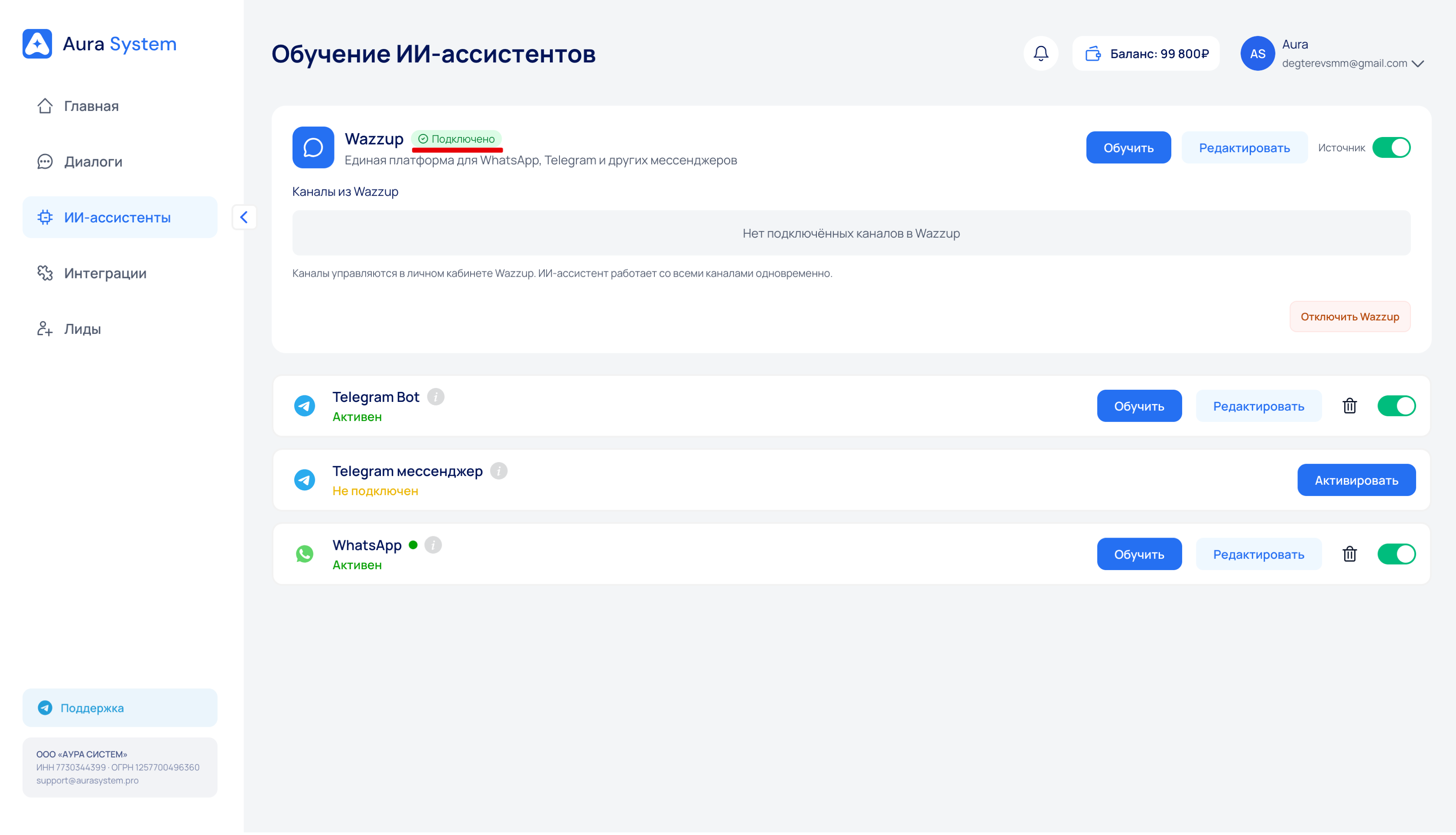Turn off the WhatsApp assistant toggle
1456x835 pixels.
pos(1396,554)
